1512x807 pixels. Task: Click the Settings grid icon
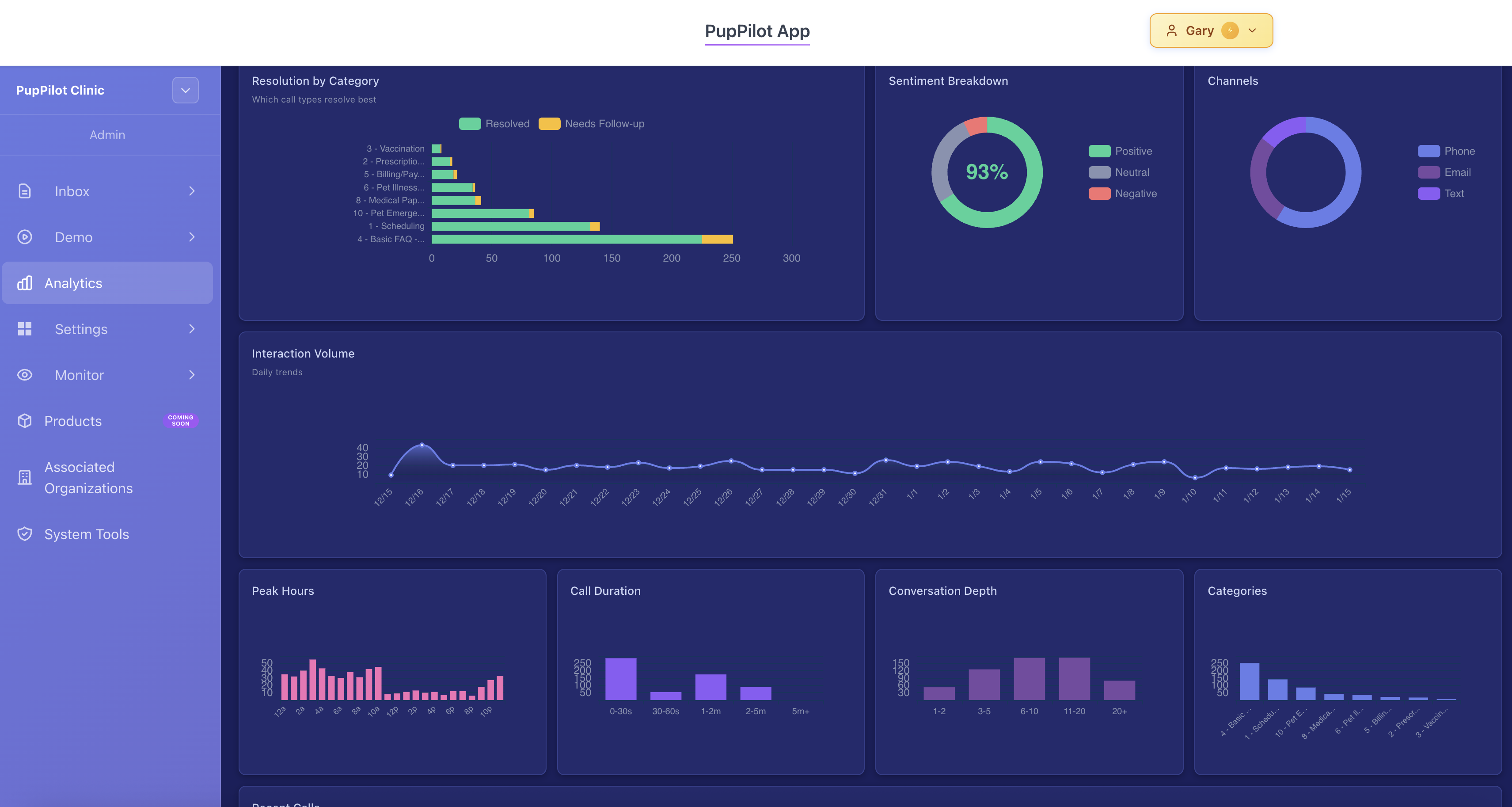24,329
